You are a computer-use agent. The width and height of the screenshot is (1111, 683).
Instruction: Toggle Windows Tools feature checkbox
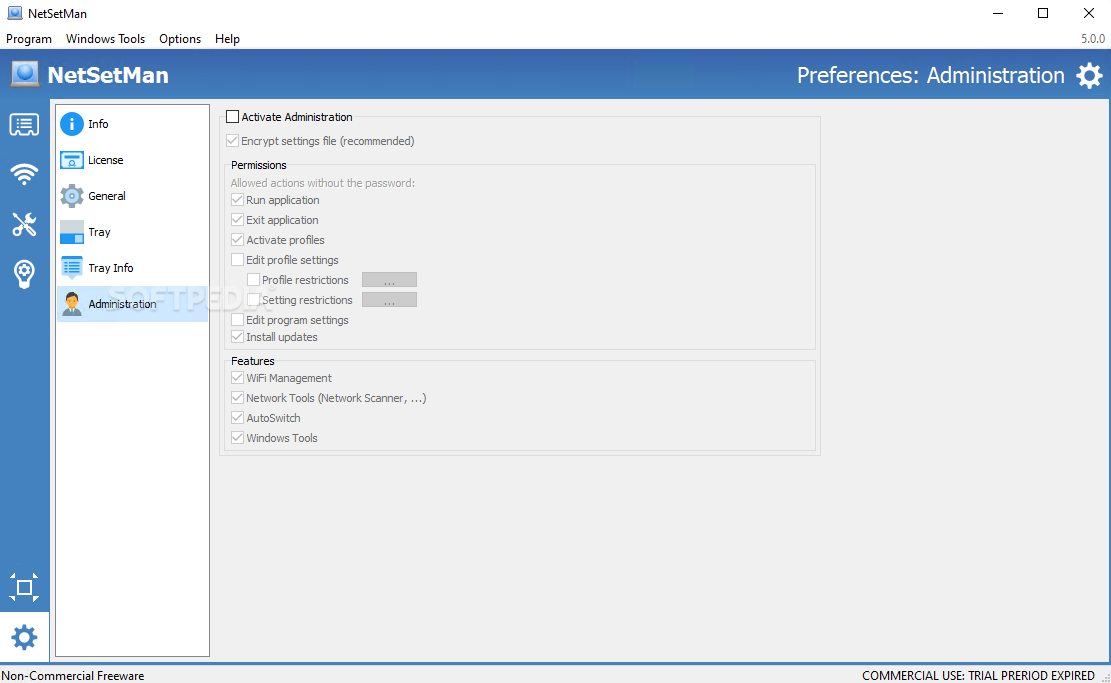pyautogui.click(x=237, y=437)
